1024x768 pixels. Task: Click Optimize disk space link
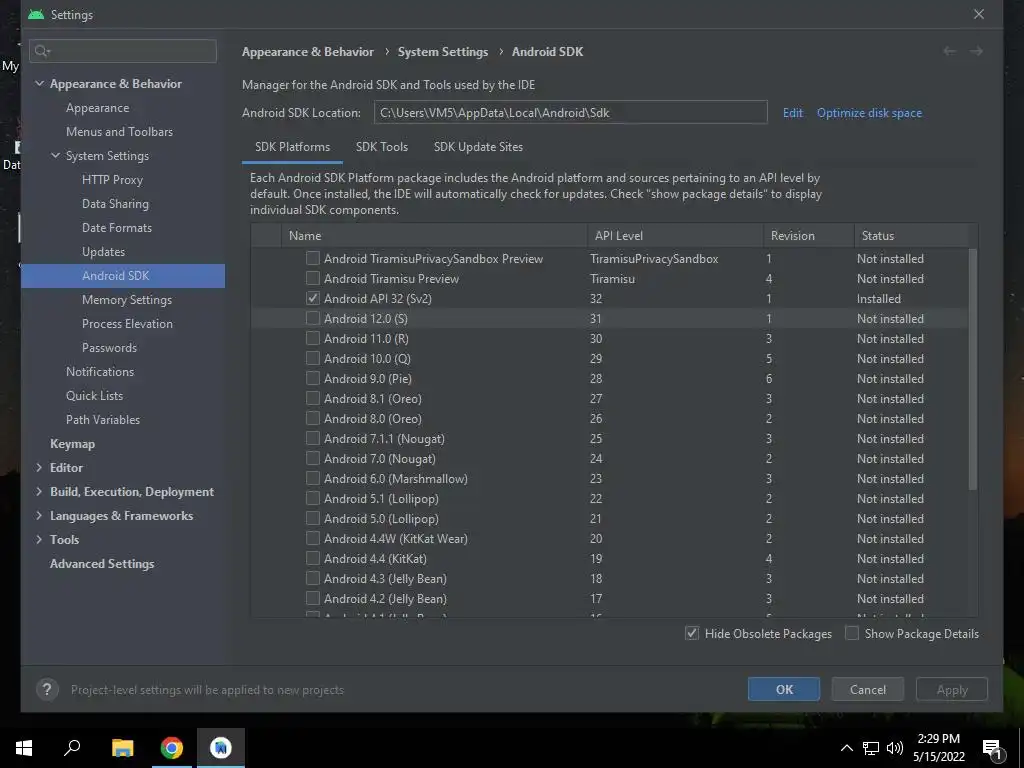869,113
